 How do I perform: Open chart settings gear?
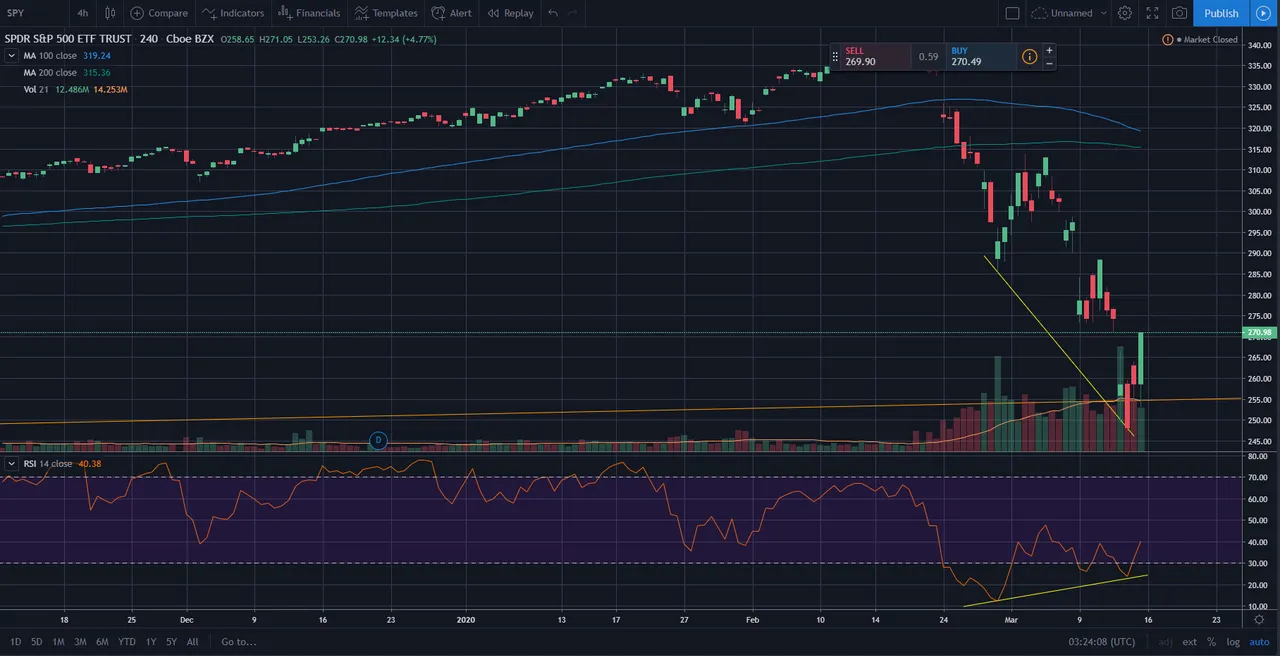1125,13
